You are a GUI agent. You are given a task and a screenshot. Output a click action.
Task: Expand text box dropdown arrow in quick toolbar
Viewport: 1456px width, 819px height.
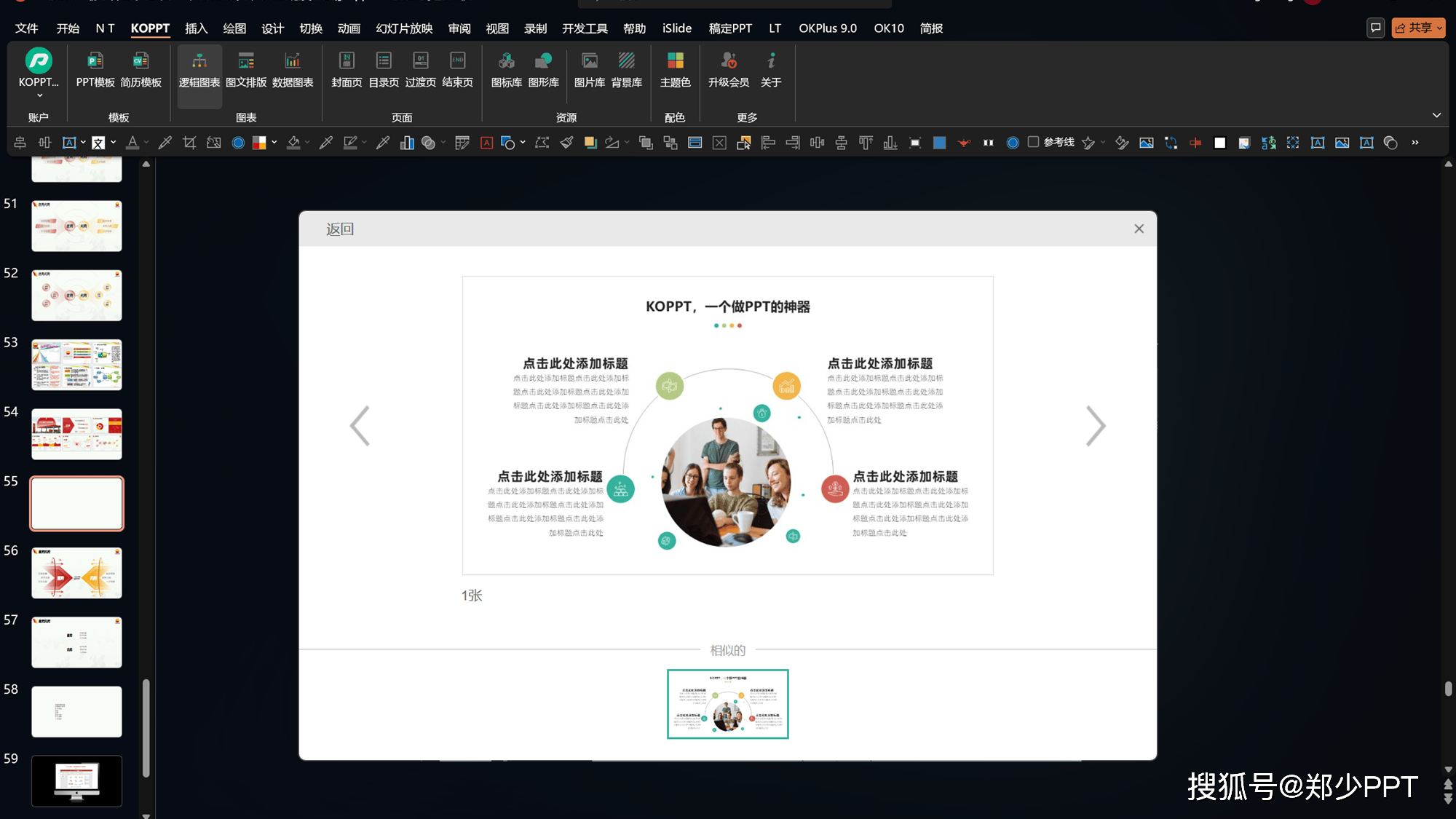pyautogui.click(x=83, y=143)
